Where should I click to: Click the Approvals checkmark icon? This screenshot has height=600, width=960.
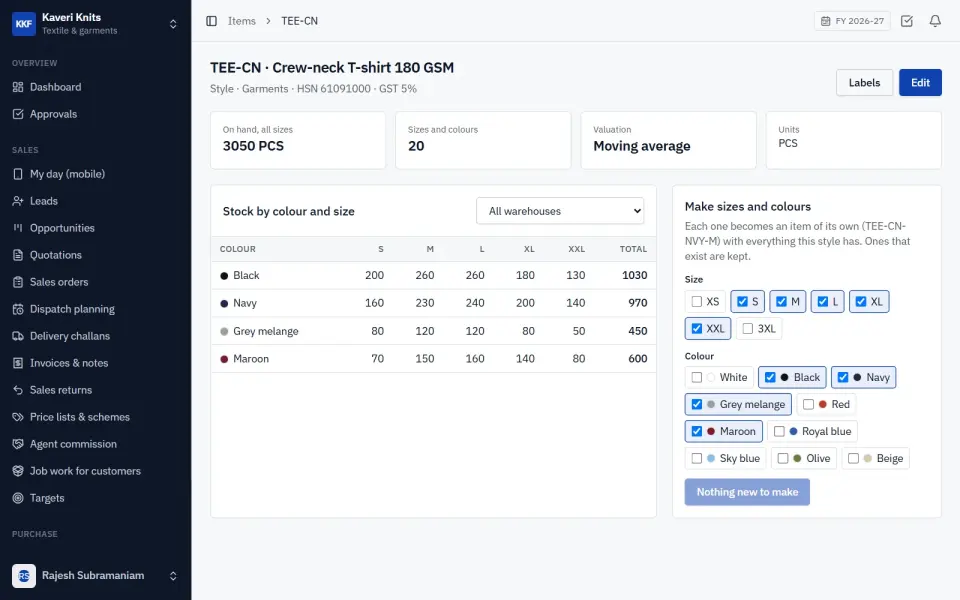pos(18,114)
